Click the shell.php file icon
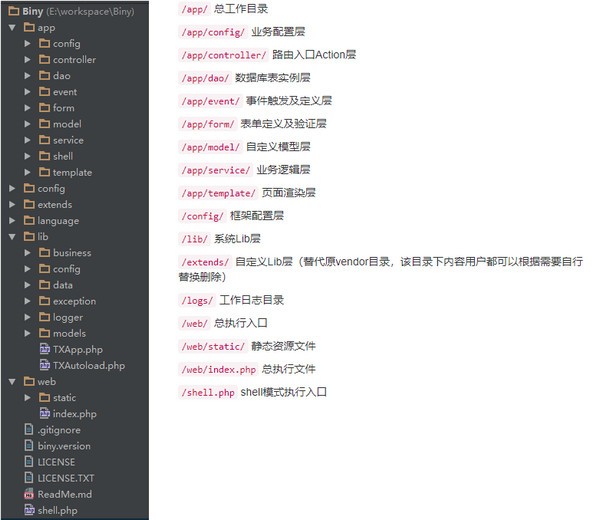Image resolution: width=600 pixels, height=520 pixels. coord(28,510)
